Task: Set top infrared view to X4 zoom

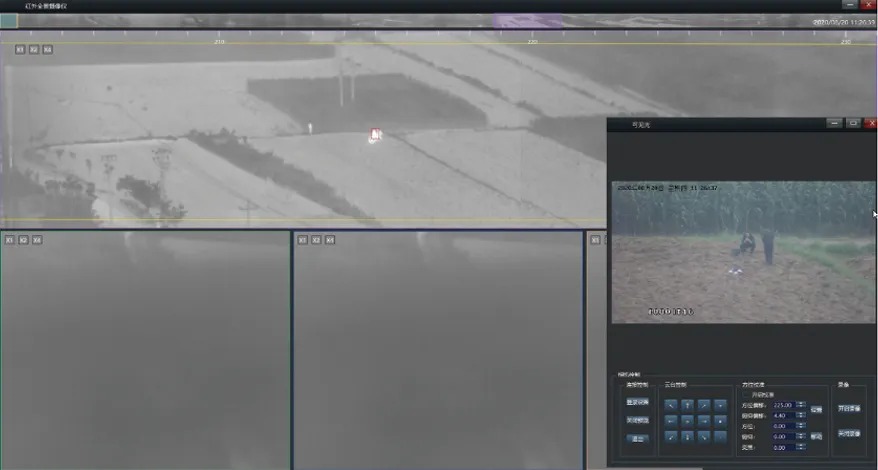Action: point(47,49)
